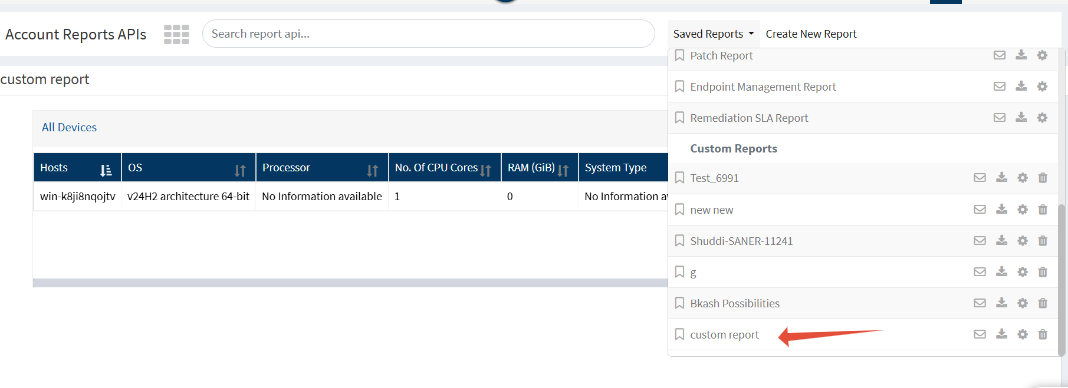Click the Search report api field
This screenshot has height=388, width=1068.
click(428, 33)
